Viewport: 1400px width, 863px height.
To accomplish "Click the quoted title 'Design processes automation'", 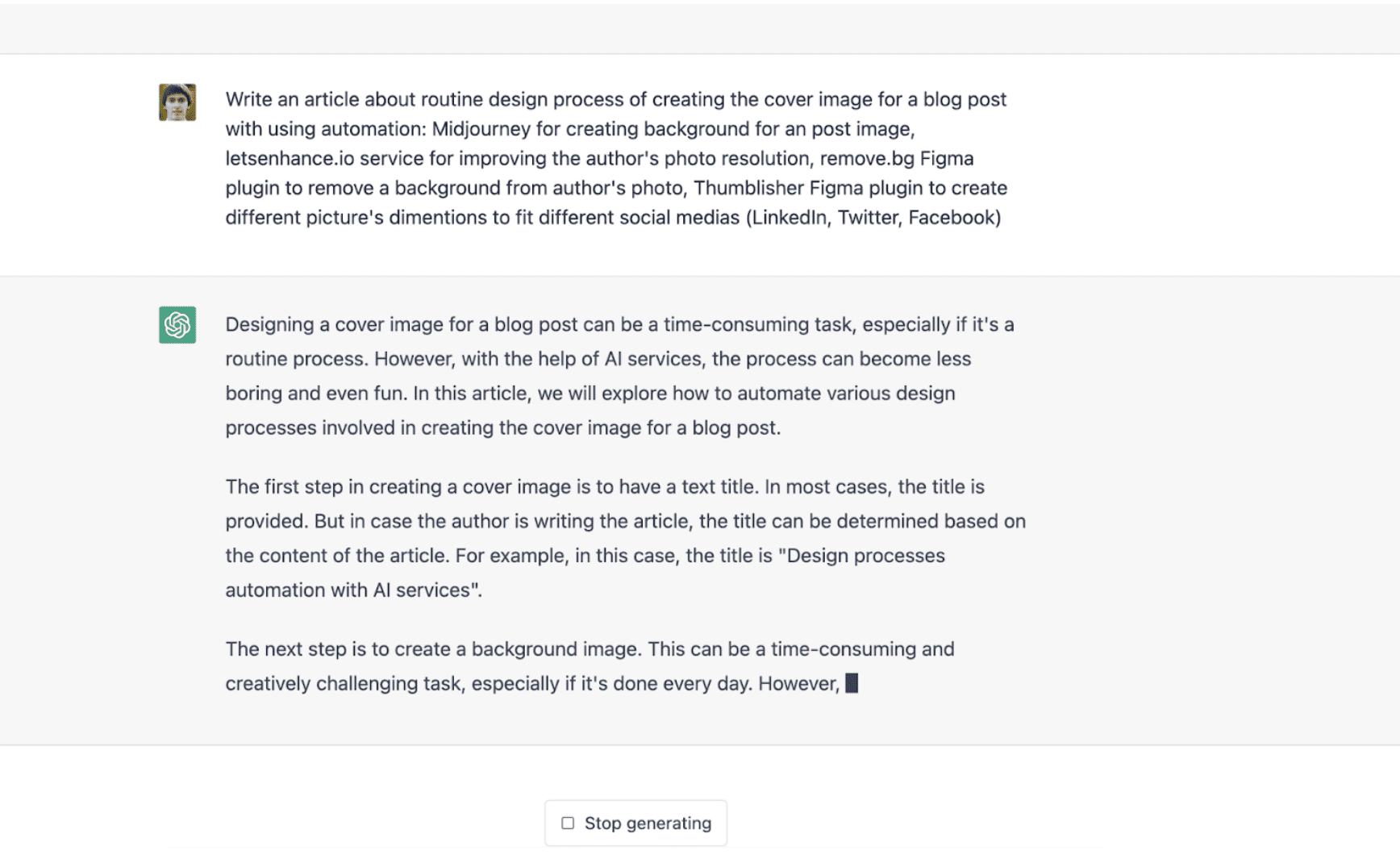I will pyautogui.click(x=863, y=556).
